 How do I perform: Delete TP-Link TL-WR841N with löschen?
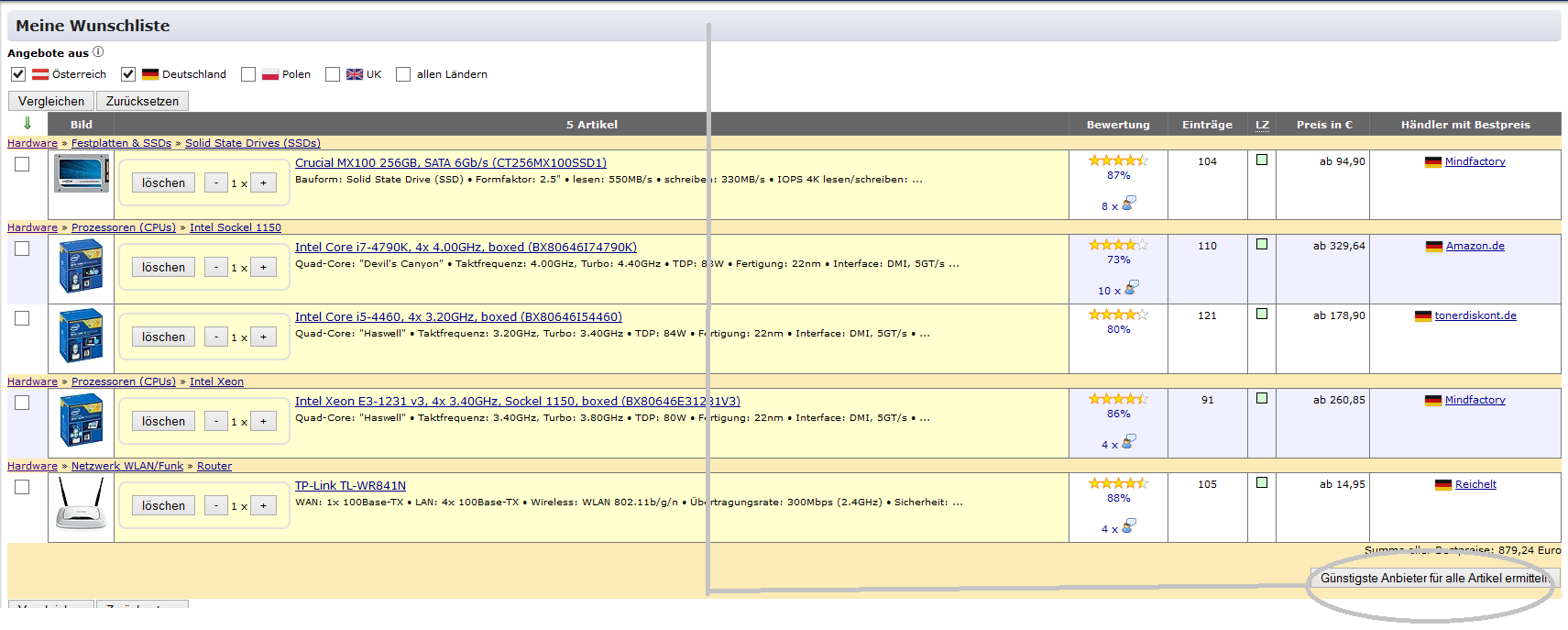(163, 505)
